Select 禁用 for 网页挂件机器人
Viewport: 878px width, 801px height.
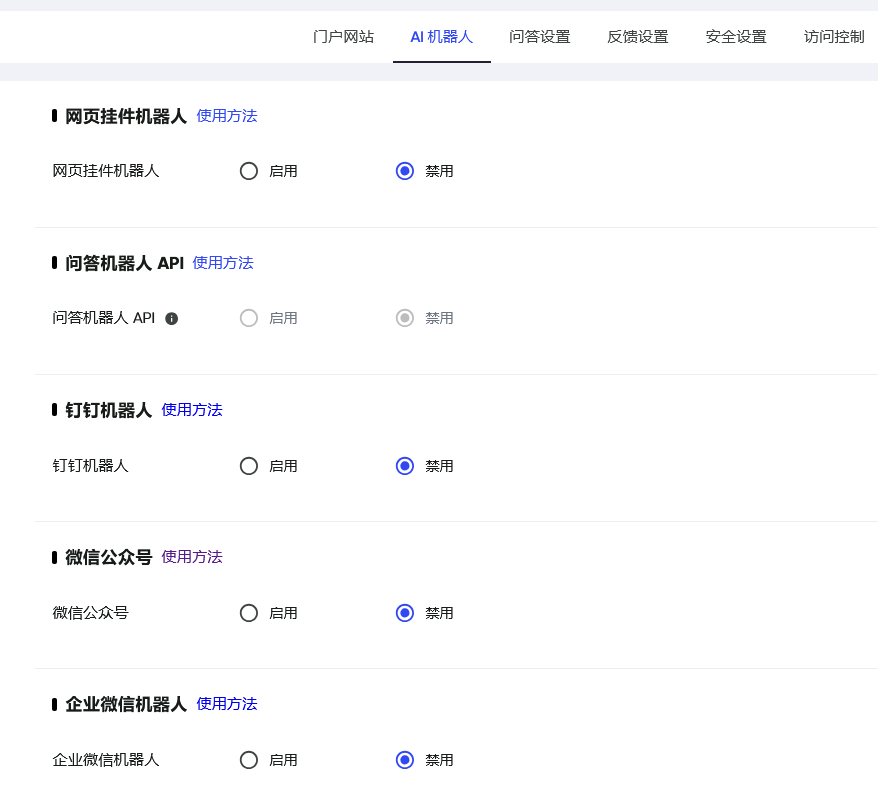tap(405, 171)
